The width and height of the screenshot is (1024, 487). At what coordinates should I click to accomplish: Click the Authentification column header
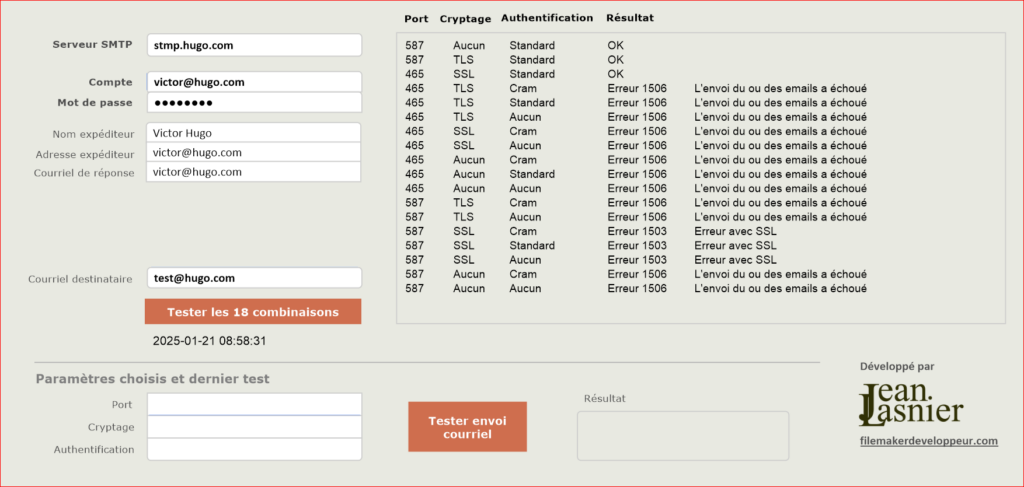(547, 18)
